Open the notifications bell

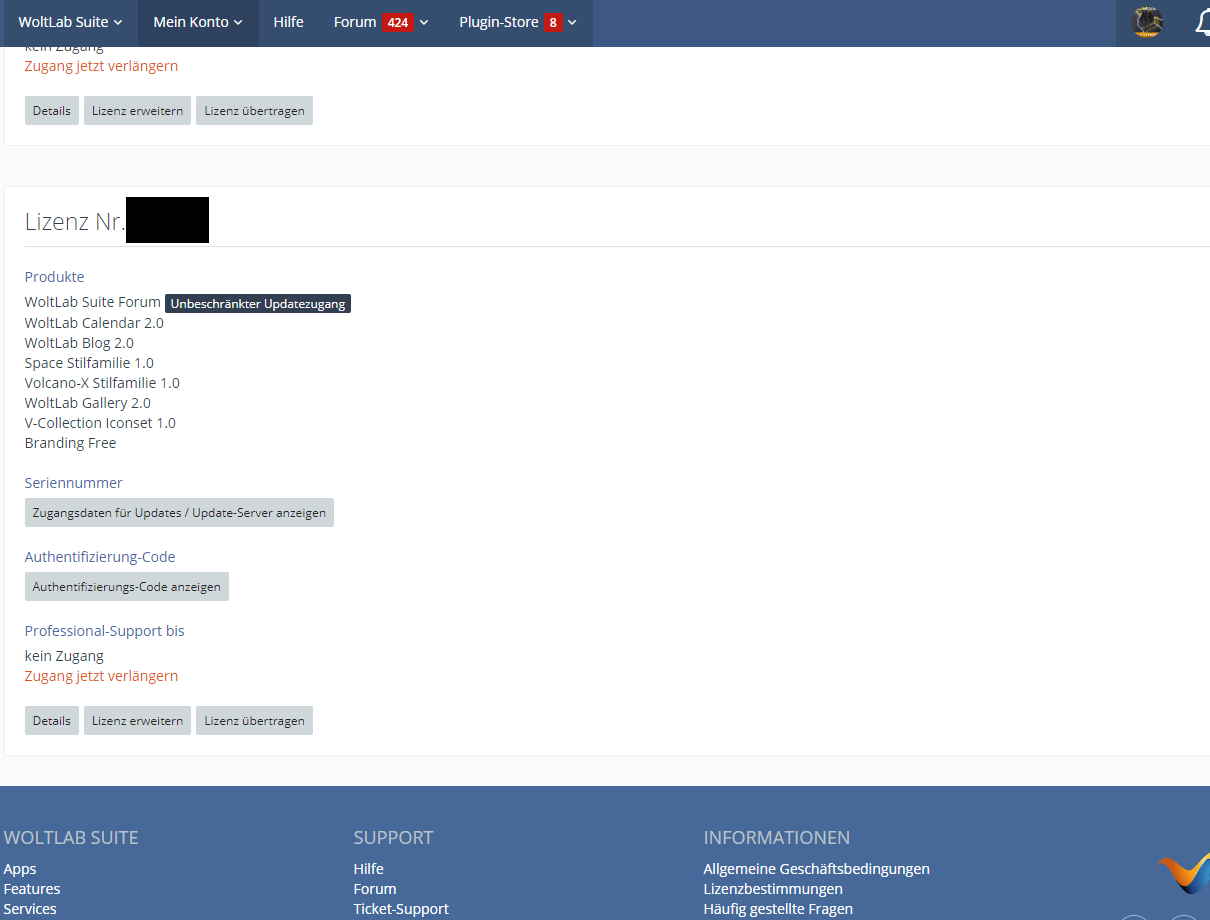(1202, 22)
